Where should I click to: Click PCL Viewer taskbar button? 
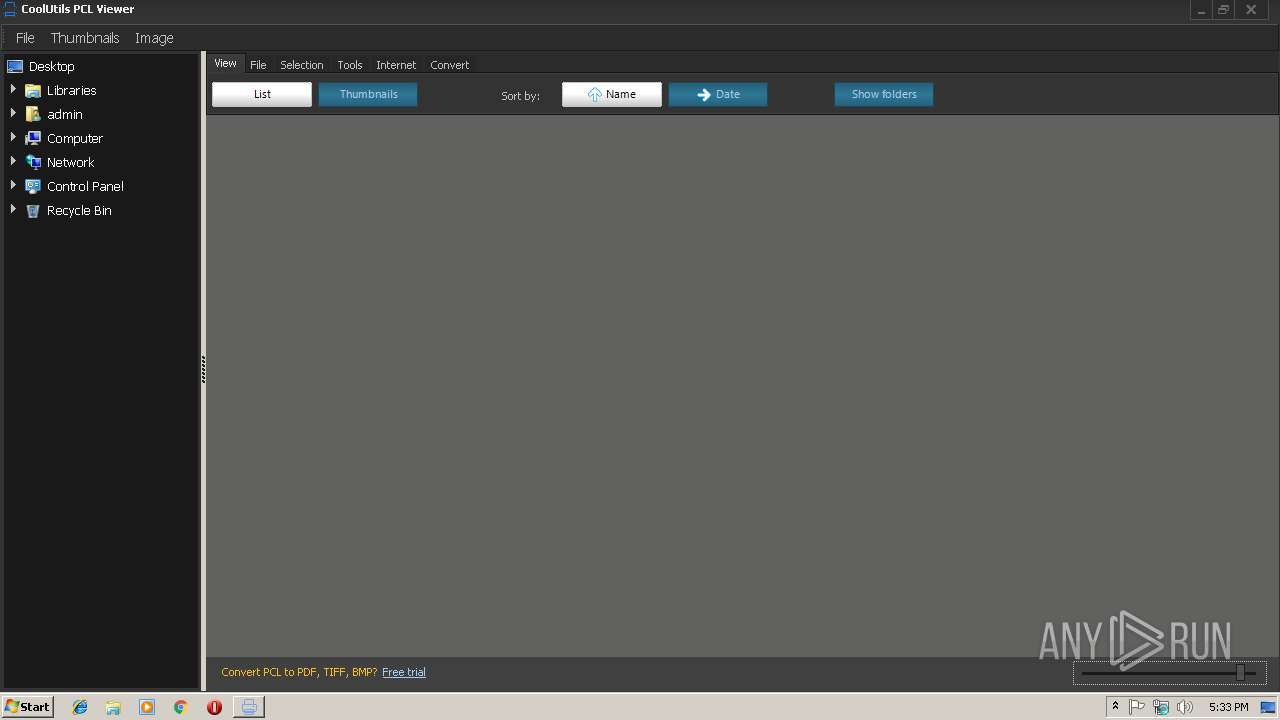click(249, 707)
